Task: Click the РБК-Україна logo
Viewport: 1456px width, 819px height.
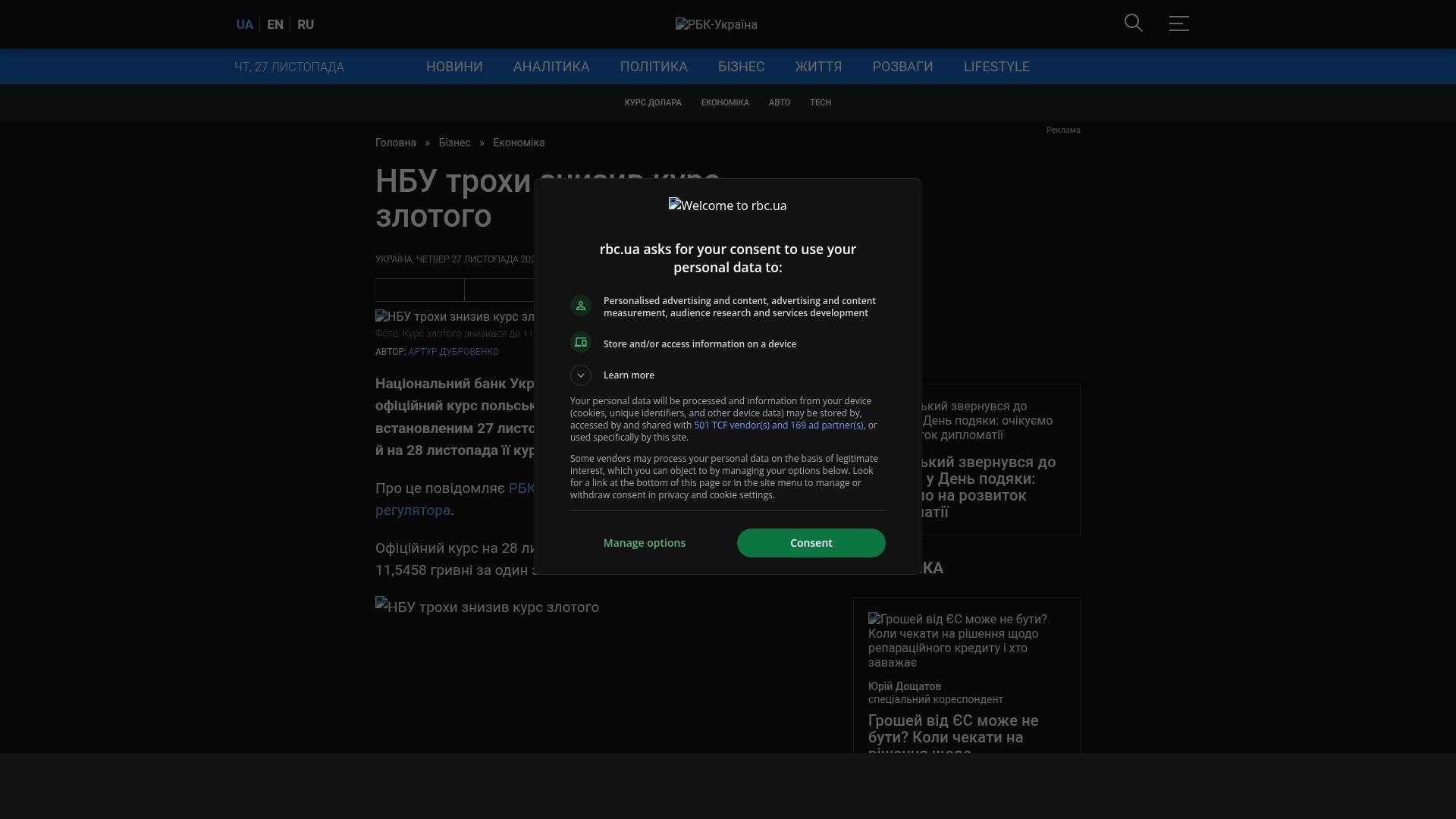Action: 716,24
